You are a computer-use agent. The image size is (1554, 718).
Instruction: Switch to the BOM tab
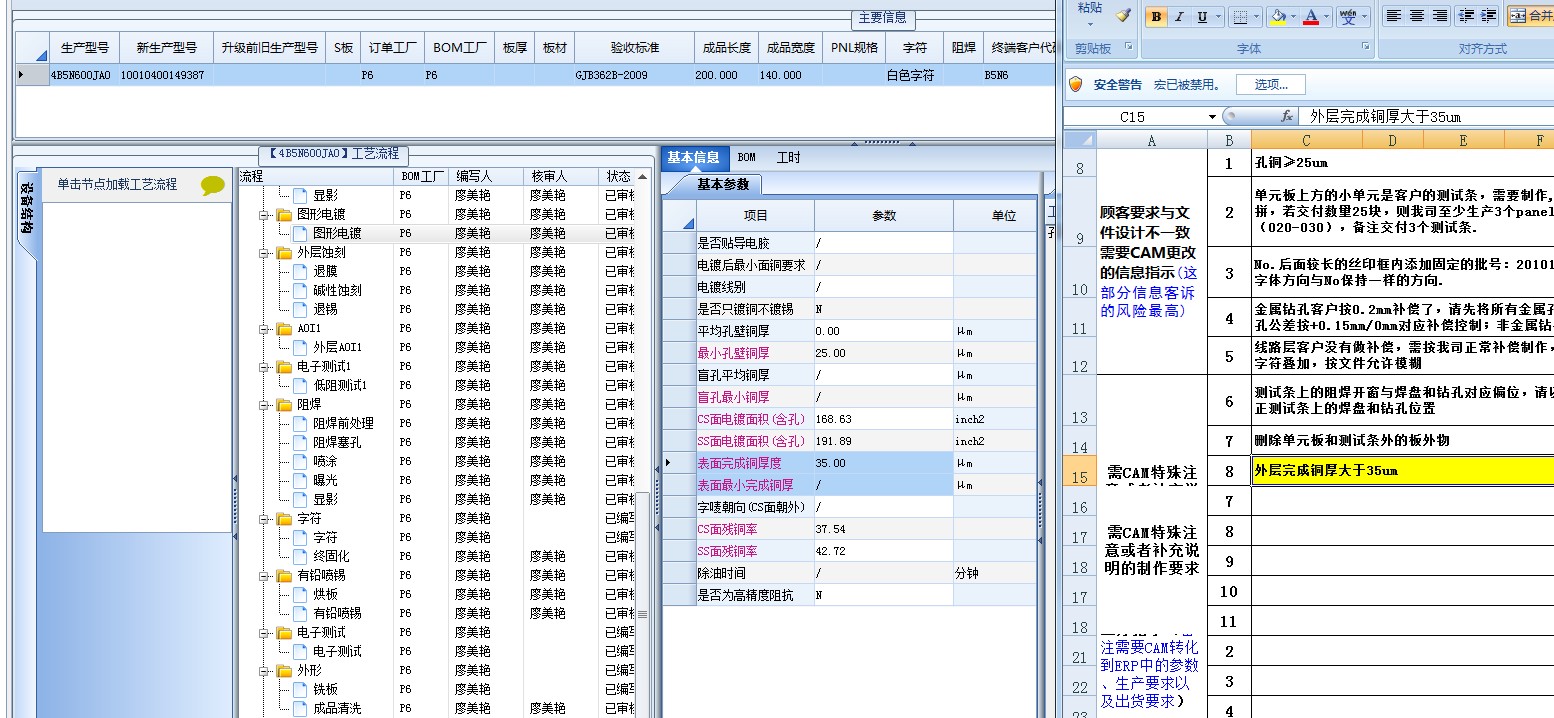click(x=747, y=157)
